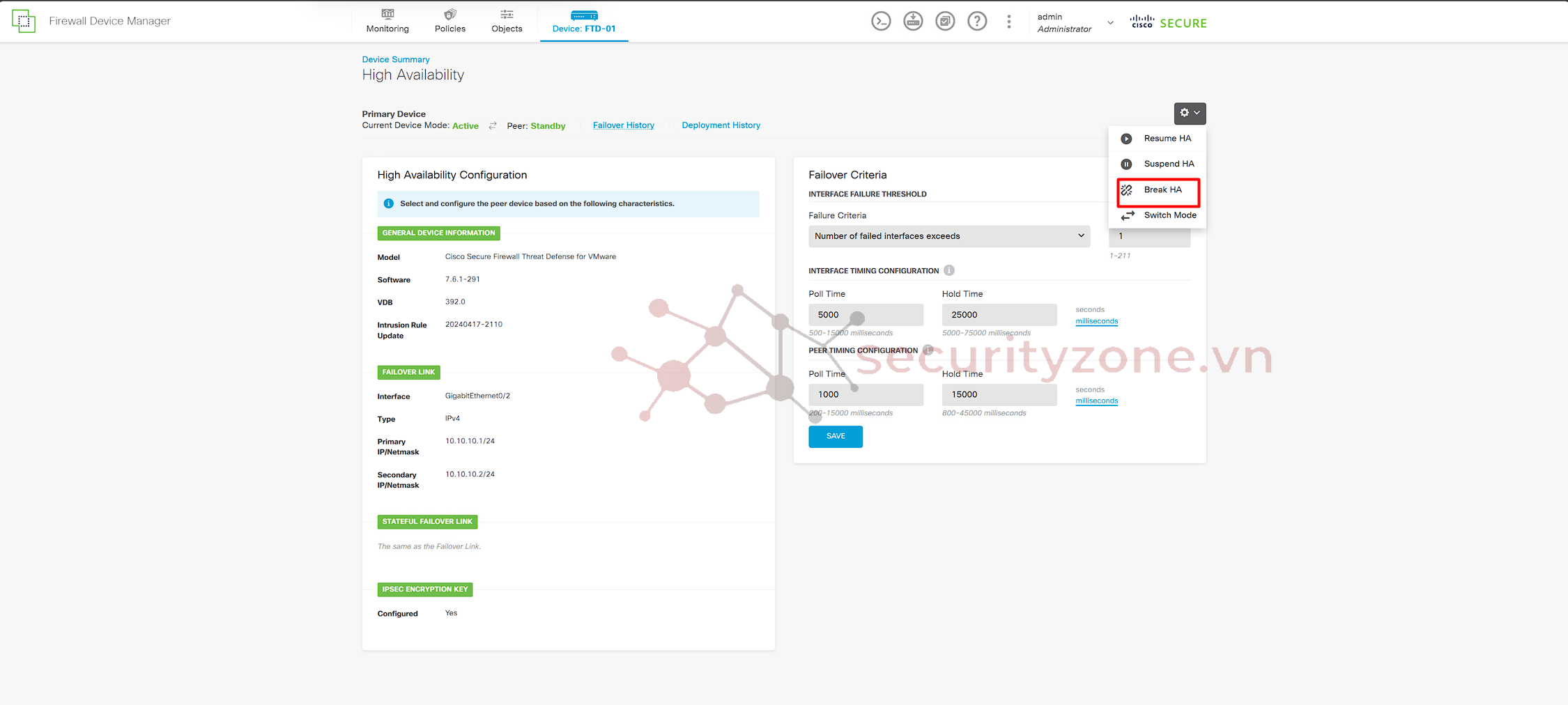
Task: Click the Firewall Device Manager logo
Action: click(24, 21)
